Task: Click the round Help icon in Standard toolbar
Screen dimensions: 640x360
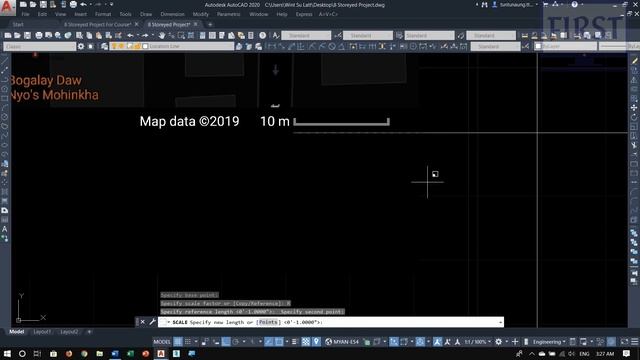Action: [x=262, y=36]
